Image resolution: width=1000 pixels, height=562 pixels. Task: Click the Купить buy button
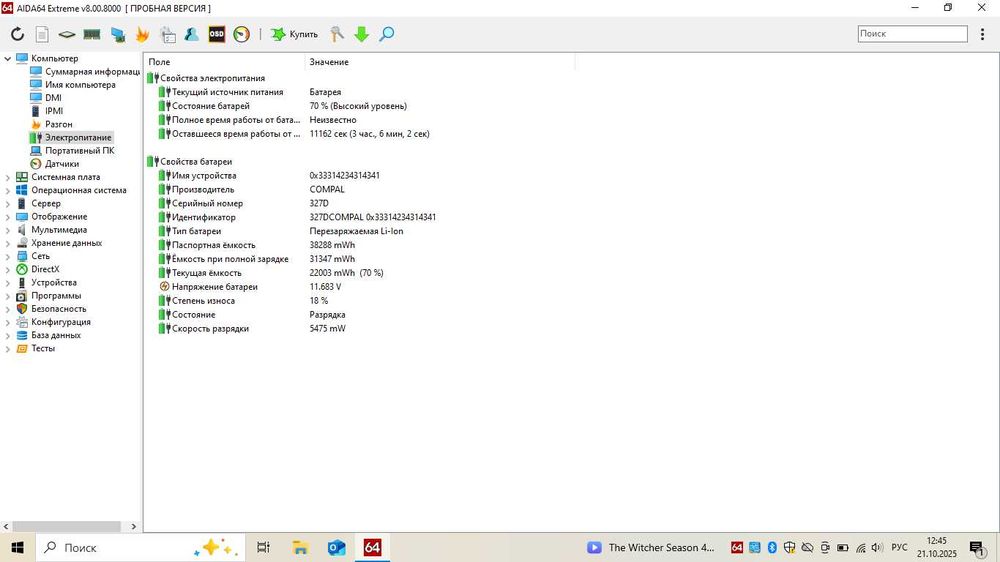click(x=294, y=34)
